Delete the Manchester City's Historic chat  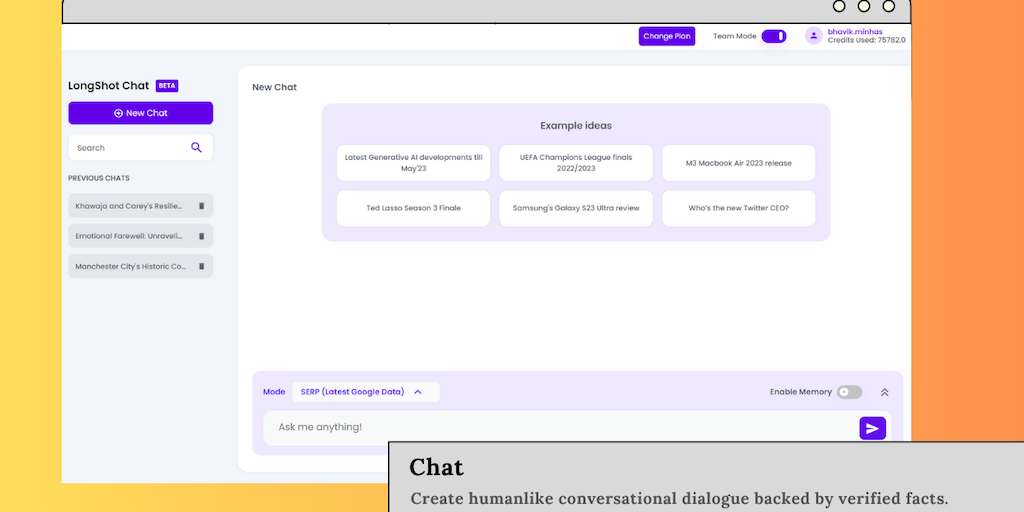(x=201, y=266)
